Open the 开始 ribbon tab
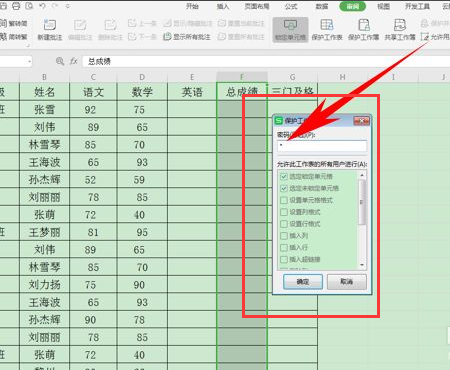 (192, 6)
